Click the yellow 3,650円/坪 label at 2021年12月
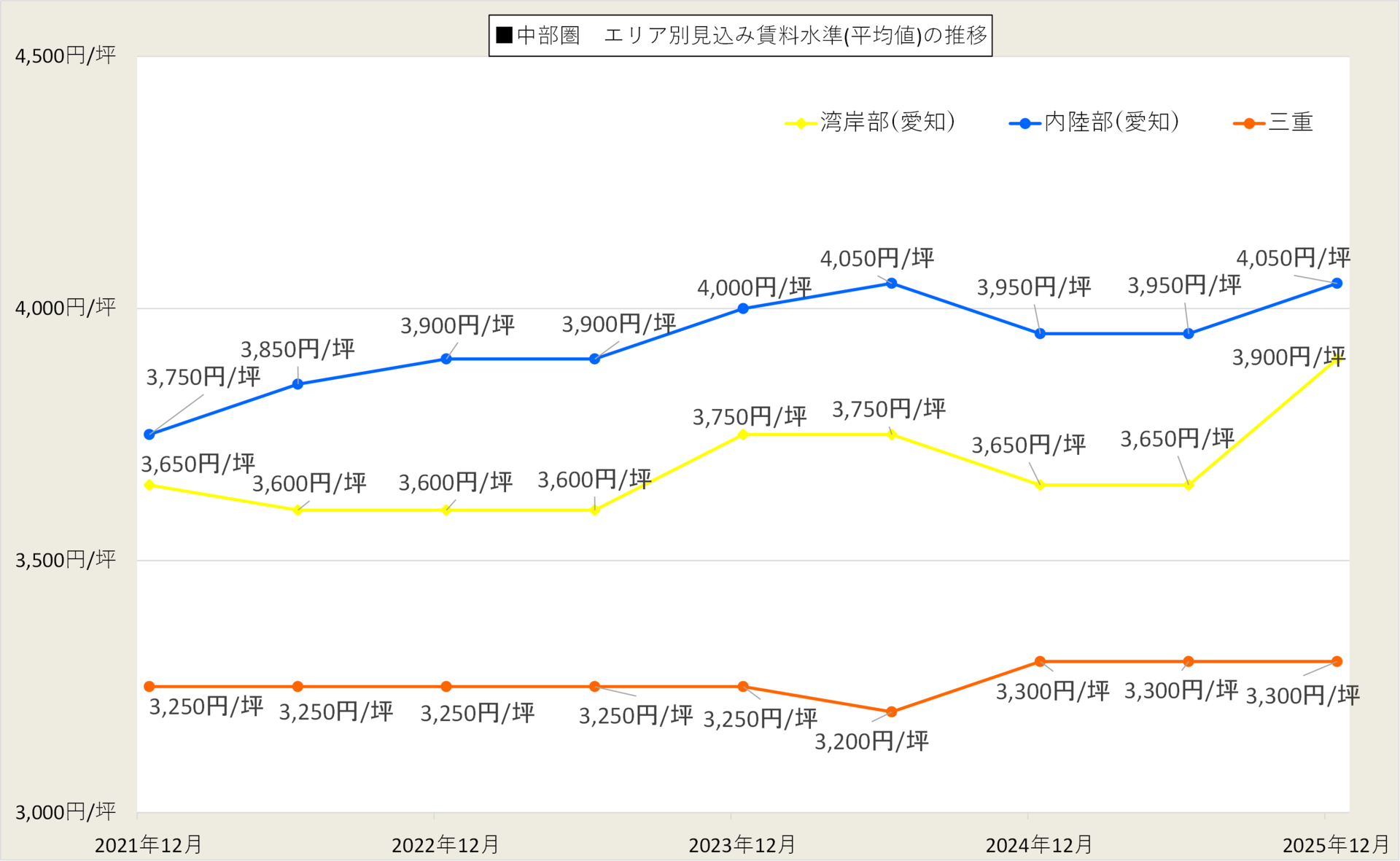Screen dimensions: 1400x861 tap(198, 464)
